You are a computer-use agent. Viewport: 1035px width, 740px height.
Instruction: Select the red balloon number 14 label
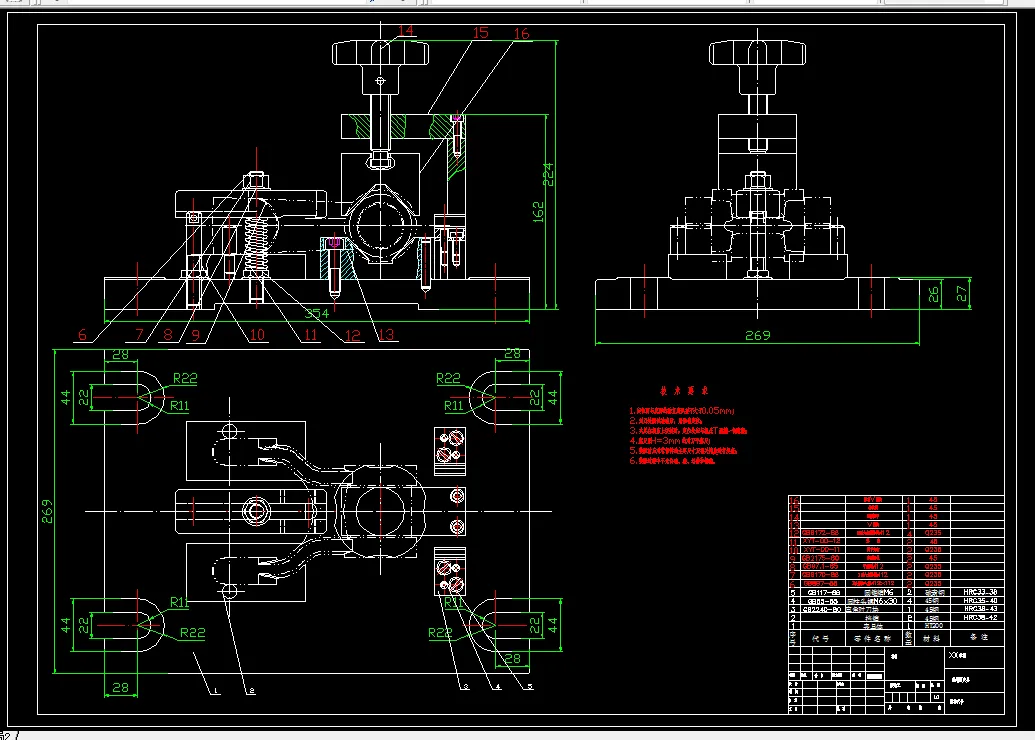pyautogui.click(x=406, y=30)
